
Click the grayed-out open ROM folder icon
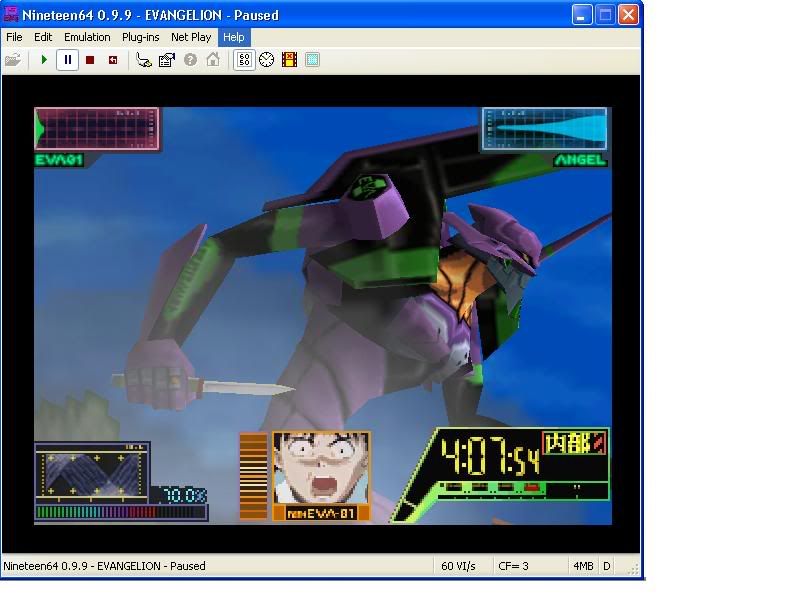[13, 60]
